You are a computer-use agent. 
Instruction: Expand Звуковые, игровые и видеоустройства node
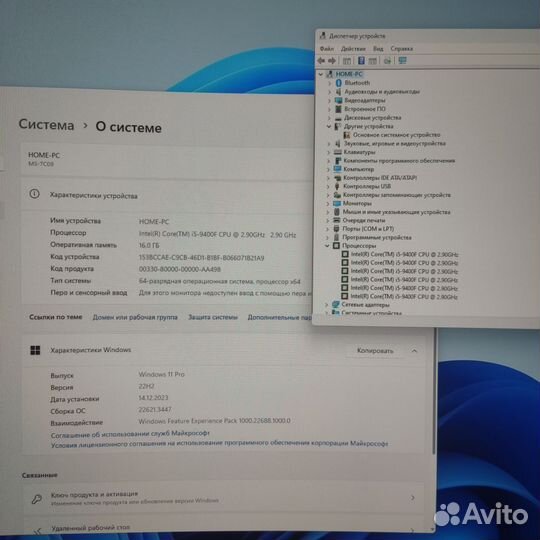click(x=329, y=144)
